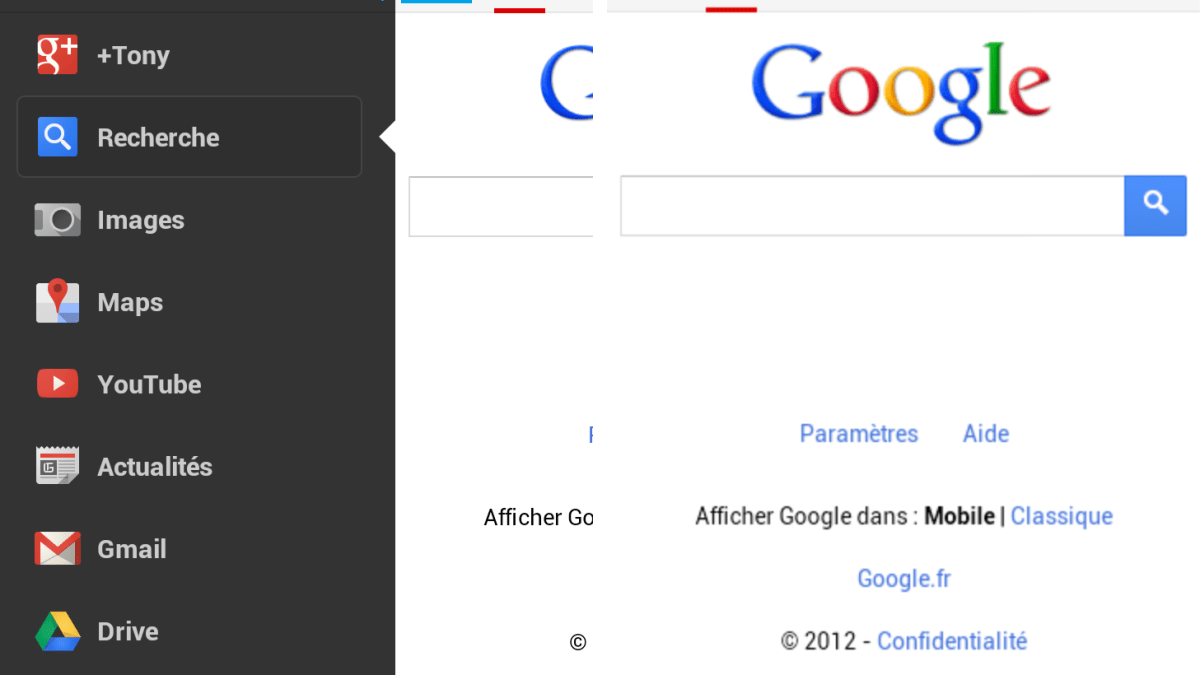
Task: Open the Google.fr link
Action: 904,579
